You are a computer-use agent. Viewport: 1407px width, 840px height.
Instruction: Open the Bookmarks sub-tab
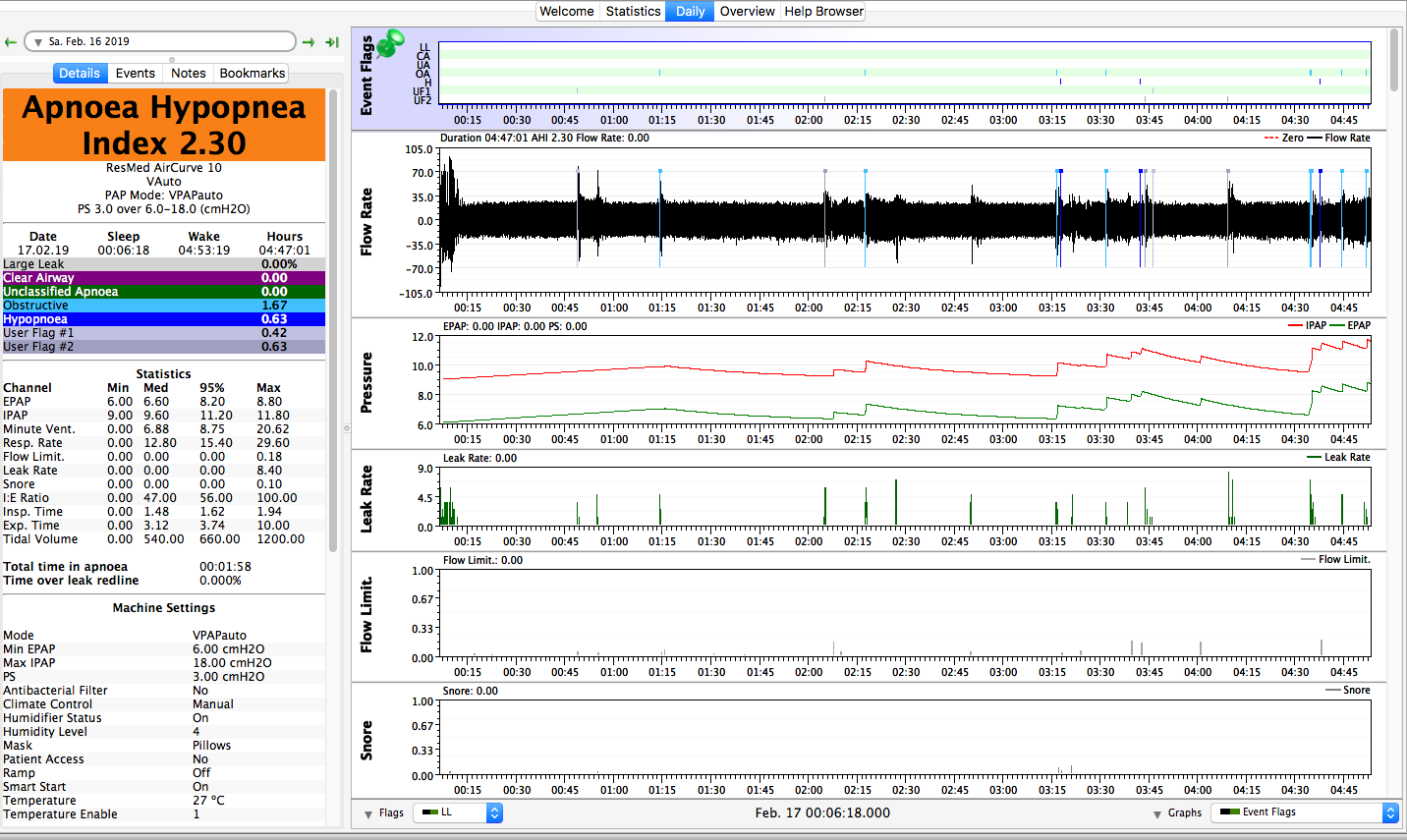[253, 74]
